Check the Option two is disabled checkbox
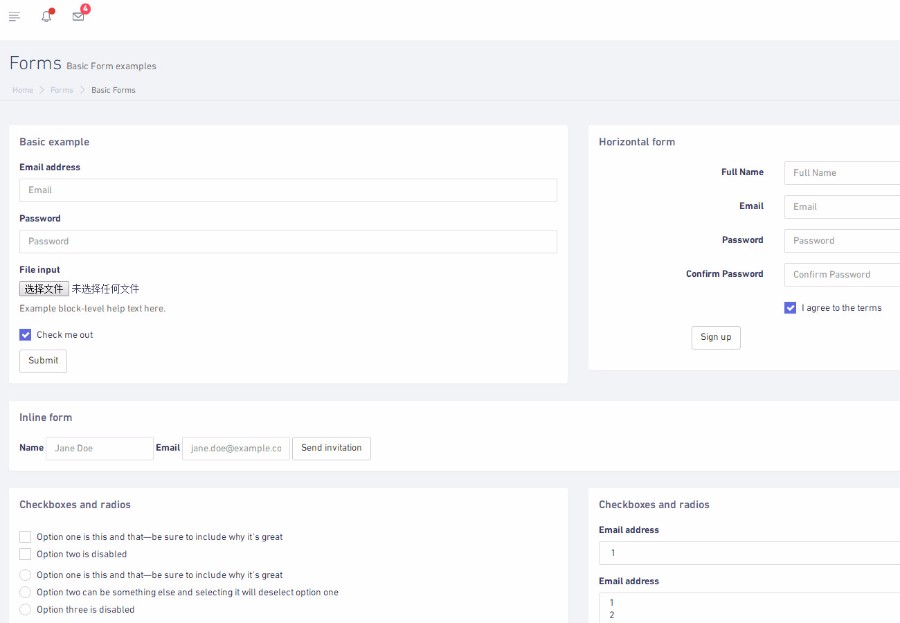This screenshot has height=623, width=900. [25, 554]
